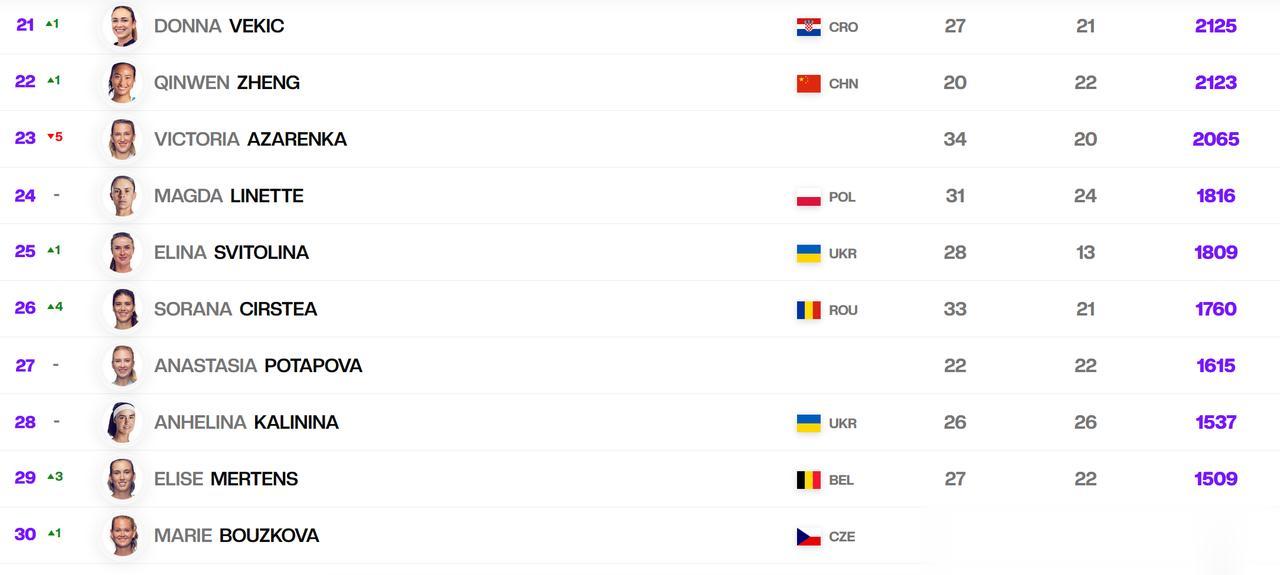Screen dimensions: 1280x575
Task: Click Belgium flag icon next to BEL
Action: tap(808, 480)
